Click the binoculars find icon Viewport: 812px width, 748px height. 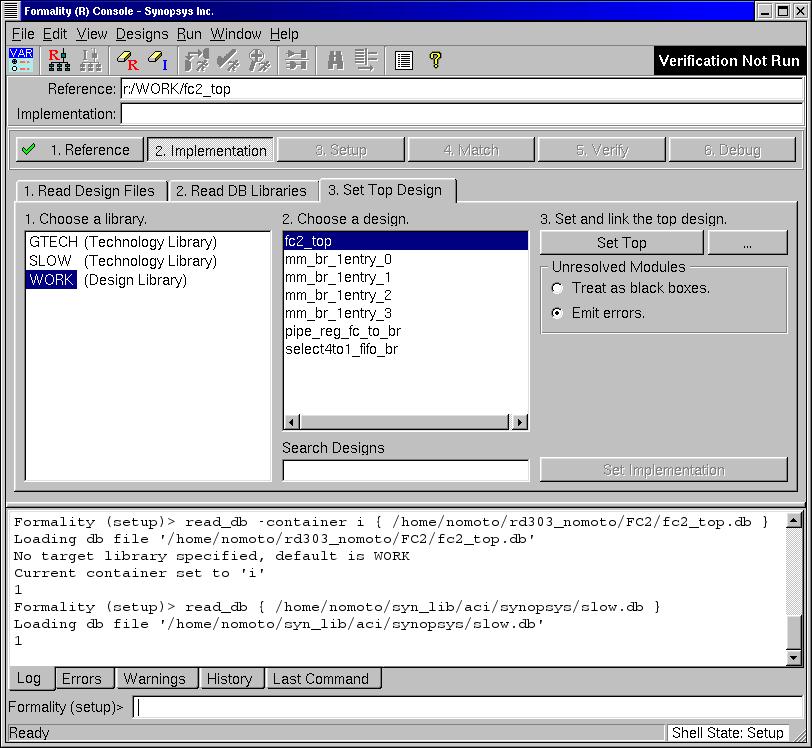335,60
